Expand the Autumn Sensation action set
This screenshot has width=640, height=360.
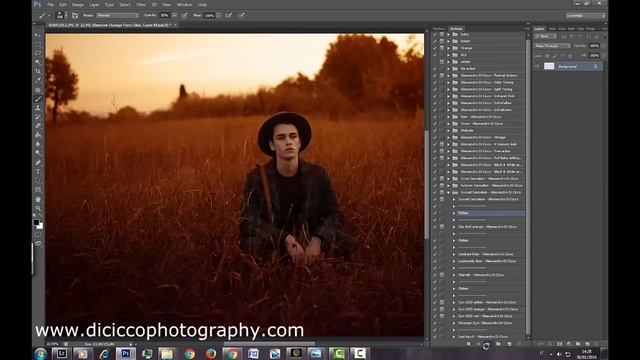449,185
